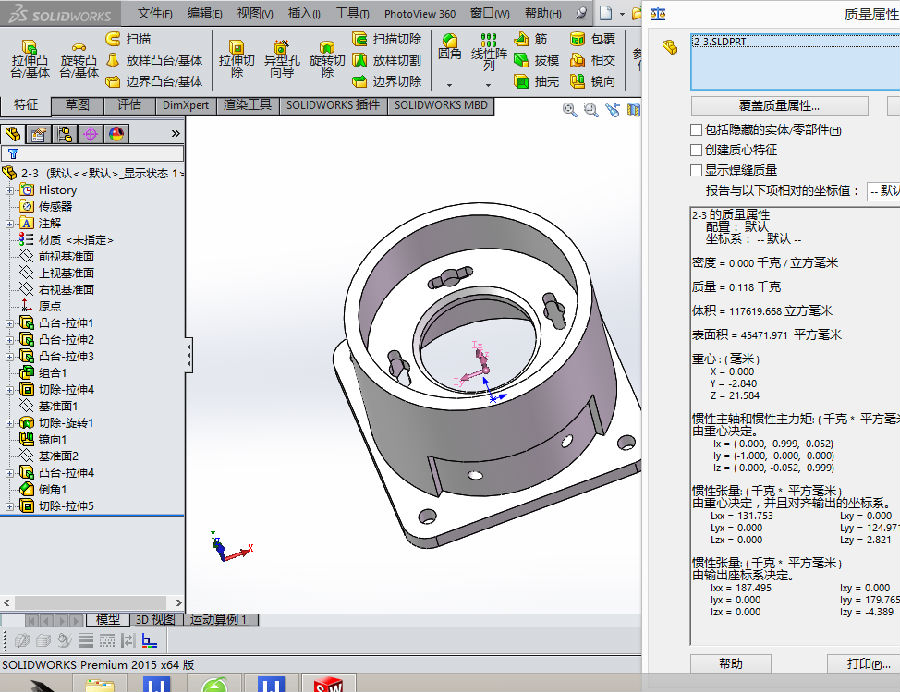This screenshot has width=900, height=692.
Task: Select the 拉伸凸台/基体 extrude boss tool
Action: (30, 56)
